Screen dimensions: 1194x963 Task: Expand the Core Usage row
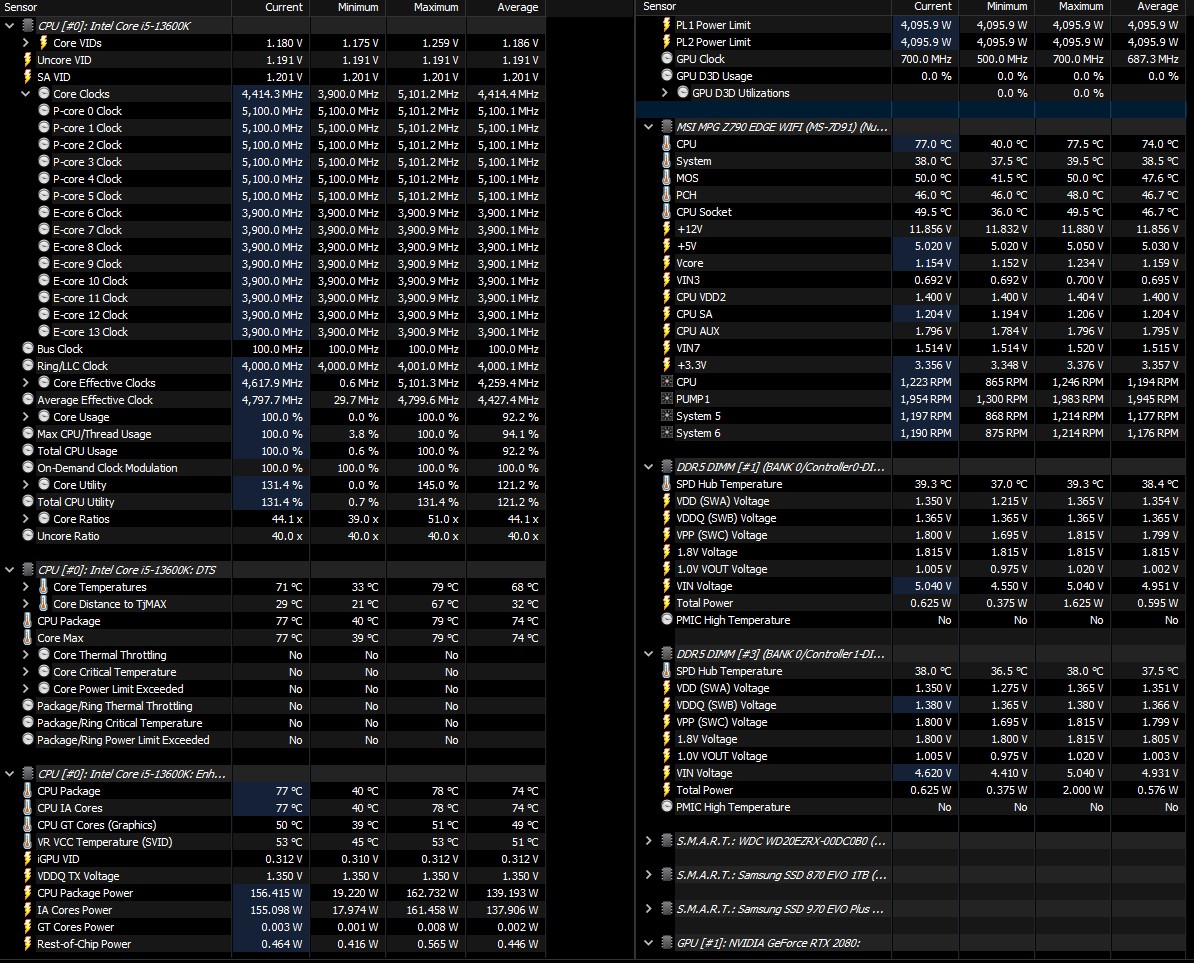(26, 416)
